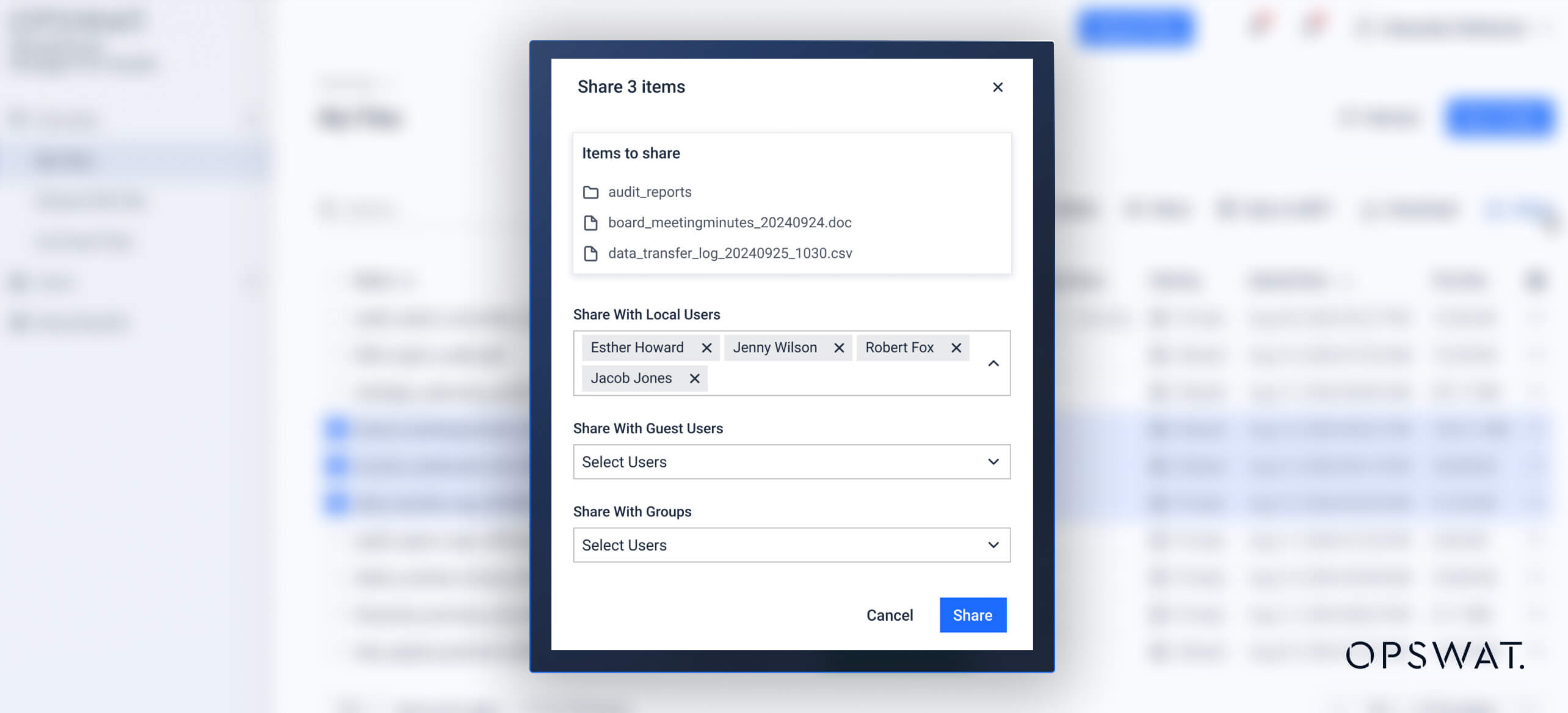The height and width of the screenshot is (713, 1568).
Task: Click inside the Share With Local Users field
Action: [x=843, y=378]
